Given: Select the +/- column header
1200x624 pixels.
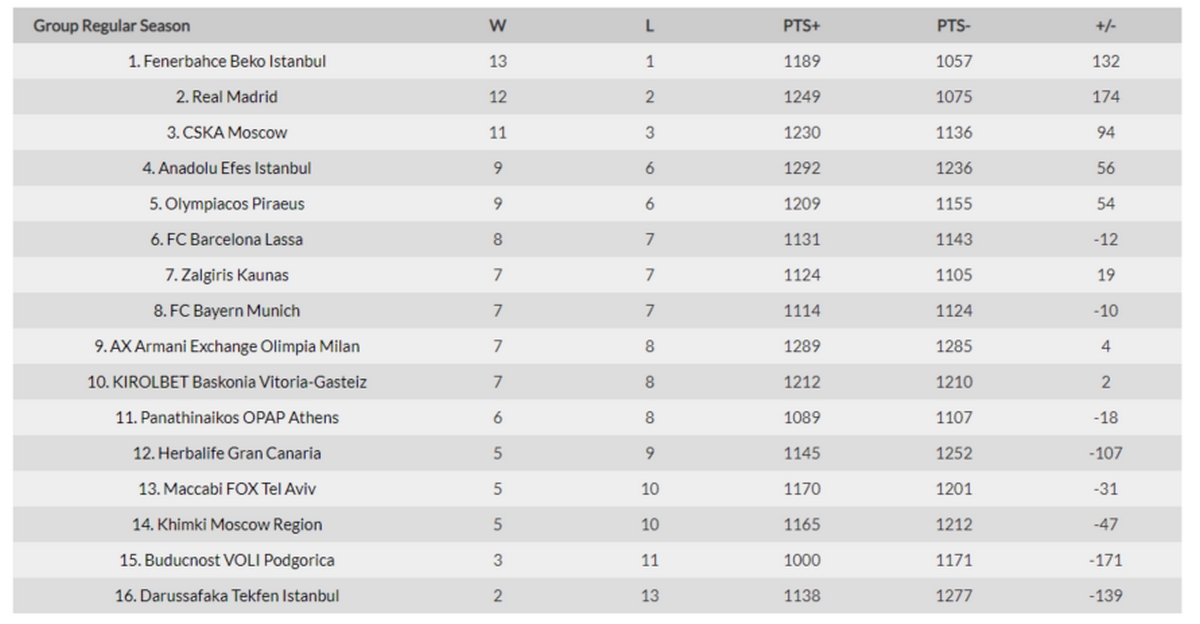Looking at the screenshot, I should point(1105,26).
